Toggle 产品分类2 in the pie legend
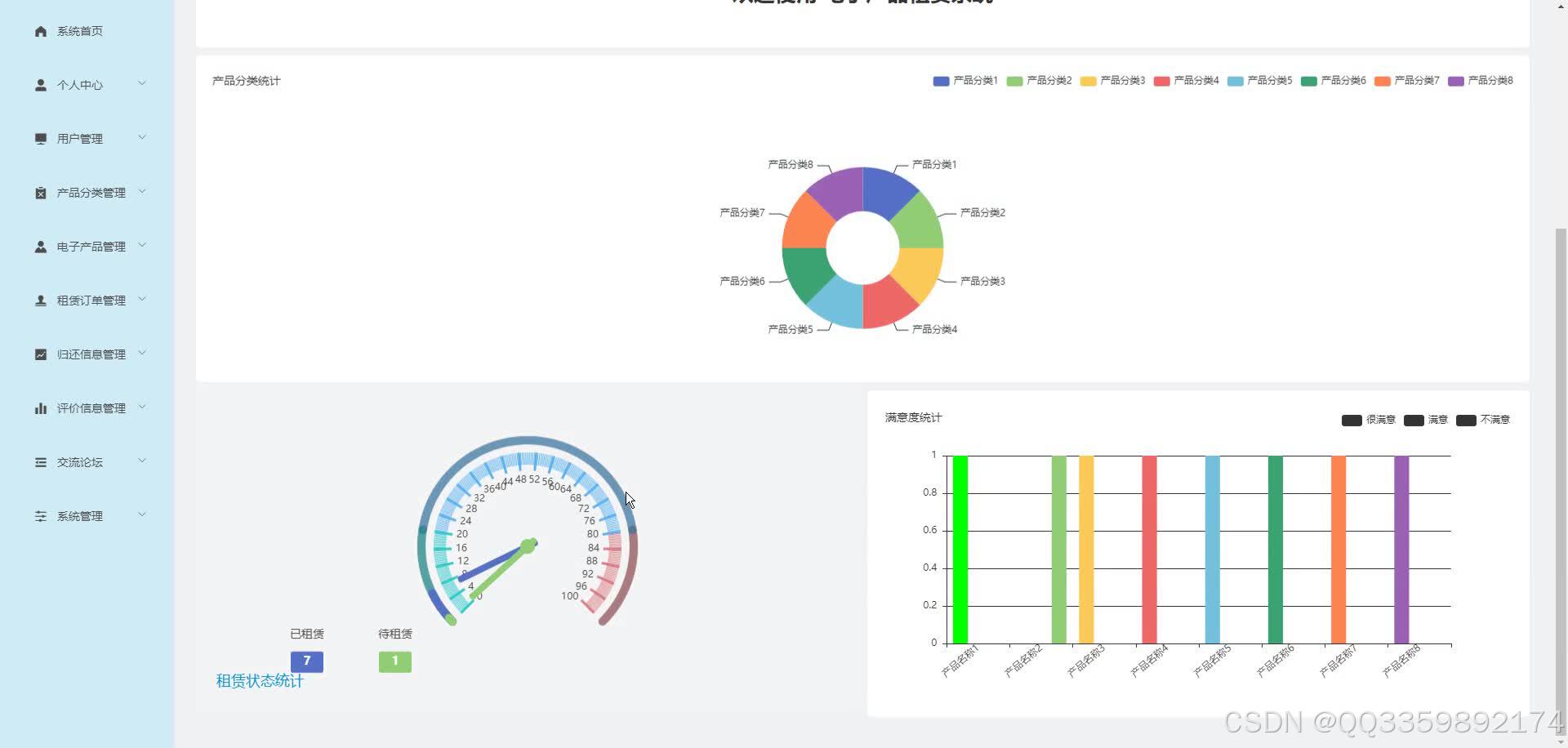1568x748 pixels. (x=1039, y=81)
